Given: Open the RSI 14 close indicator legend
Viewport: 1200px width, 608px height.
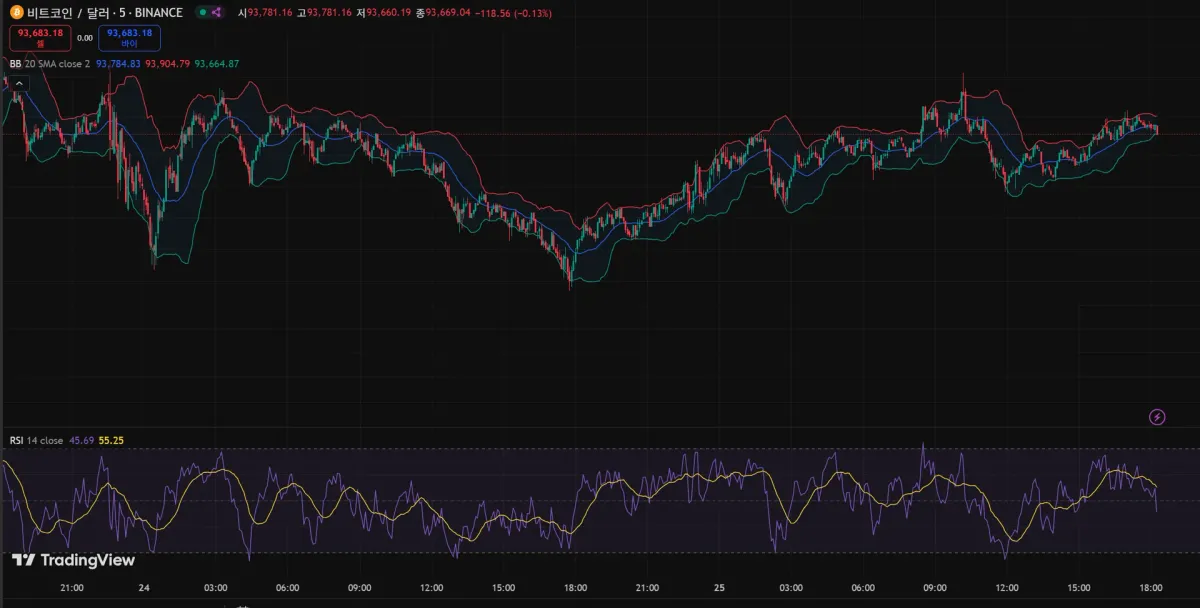Looking at the screenshot, I should (x=36, y=440).
